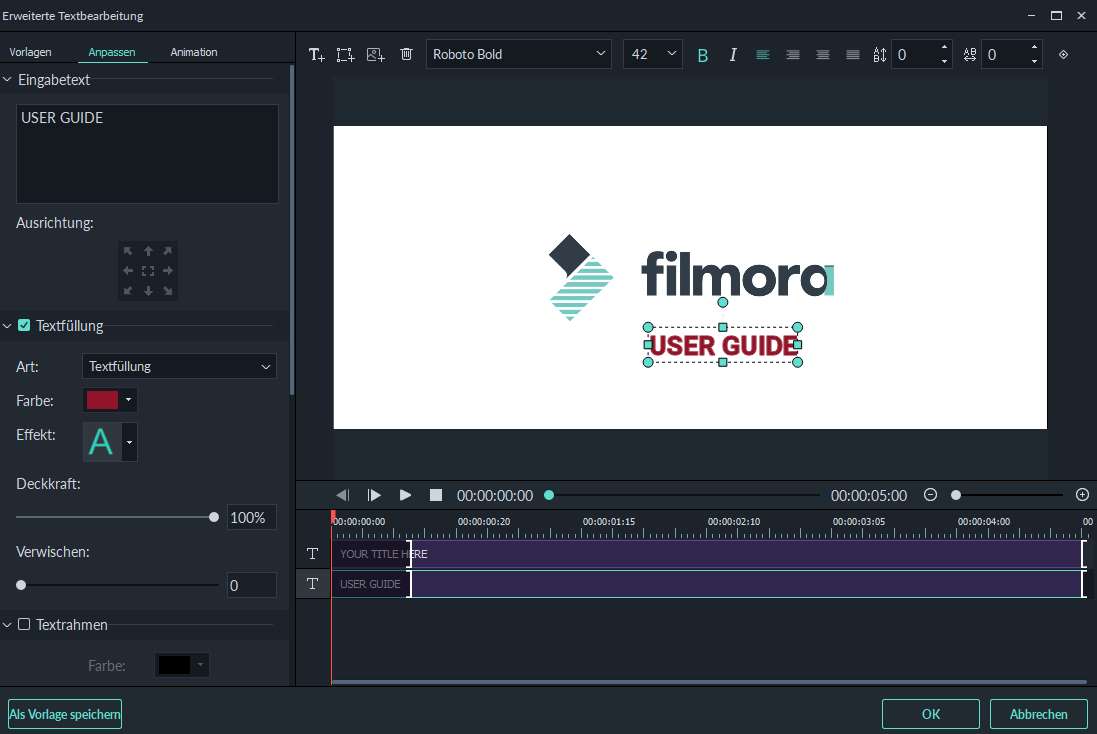Viewport: 1097px width, 734px height.
Task: Open the Roboto Bold font dropdown
Action: pos(519,54)
